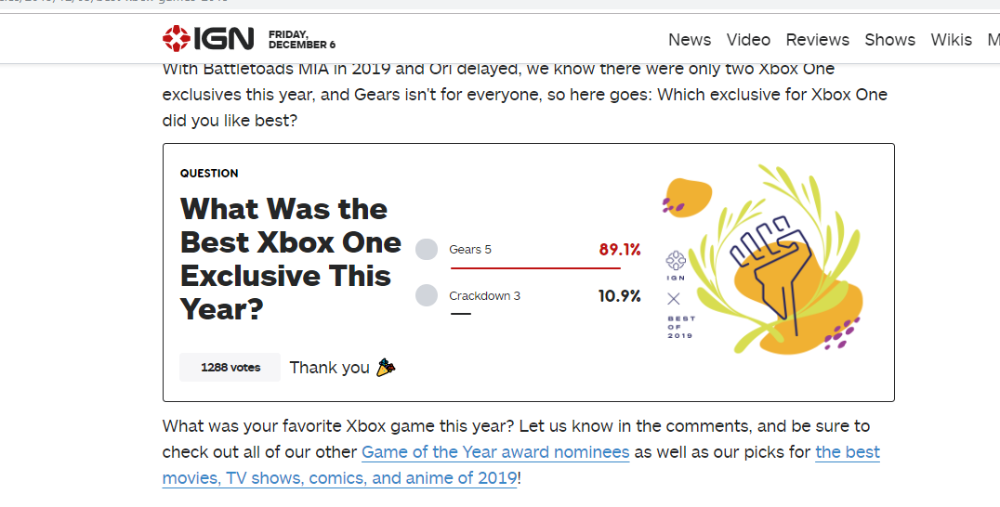
Task: Click the party popper emoji after Thank you
Action: tap(386, 367)
